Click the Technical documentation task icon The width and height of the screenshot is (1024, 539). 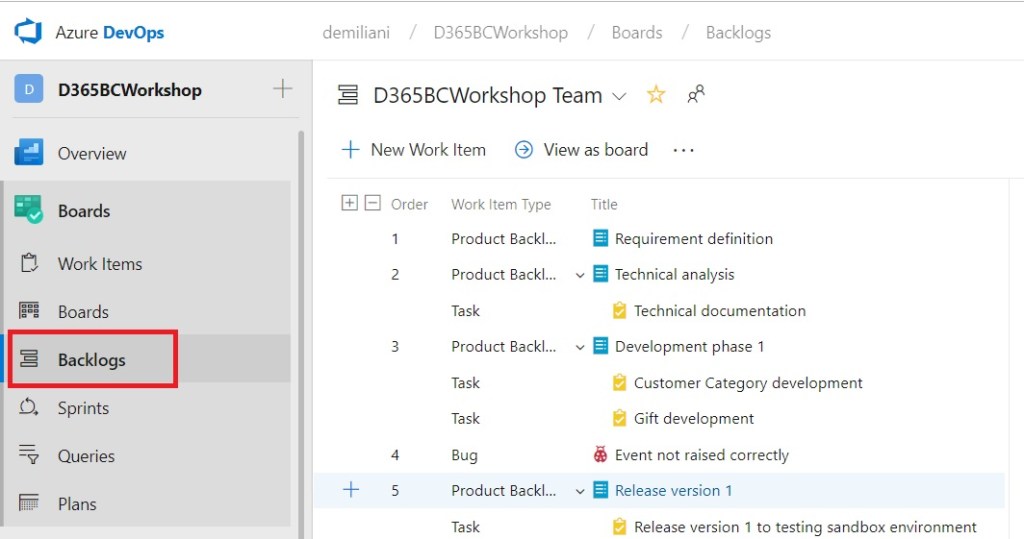click(619, 310)
